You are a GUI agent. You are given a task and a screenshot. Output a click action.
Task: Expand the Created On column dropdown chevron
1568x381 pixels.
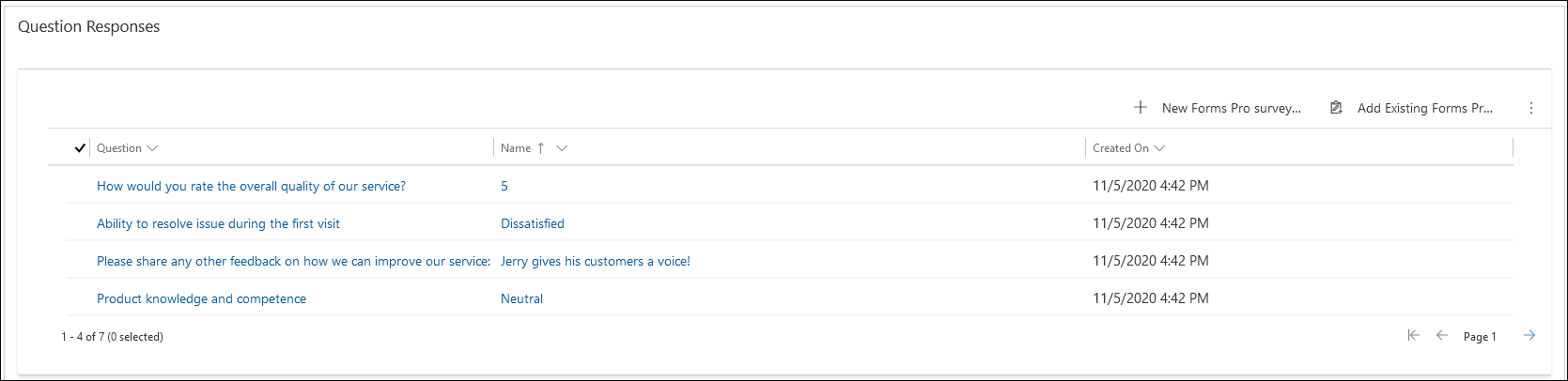tap(1159, 148)
